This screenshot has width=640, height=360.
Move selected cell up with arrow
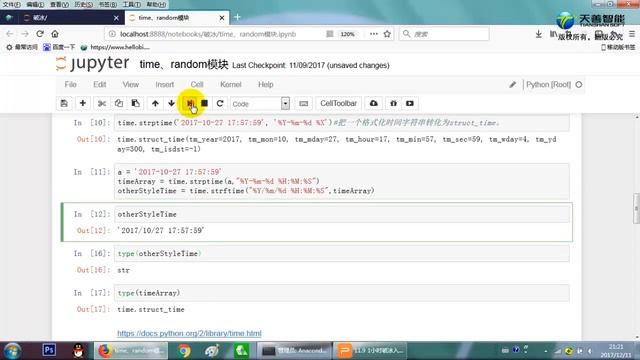[x=155, y=104]
